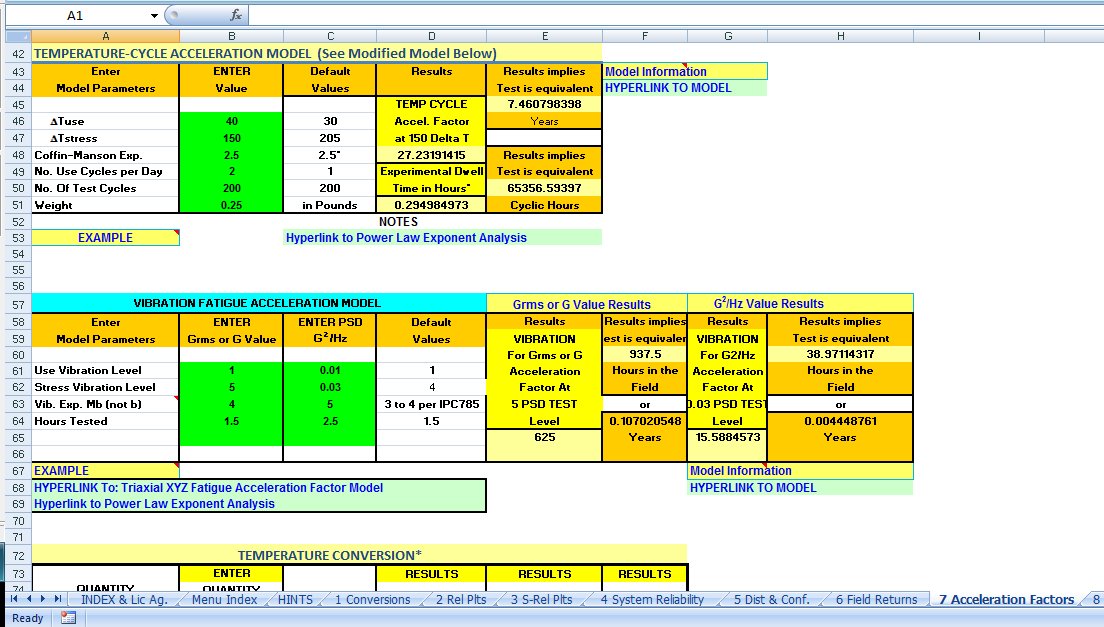Click the result cell 15.5884573

tap(727, 437)
